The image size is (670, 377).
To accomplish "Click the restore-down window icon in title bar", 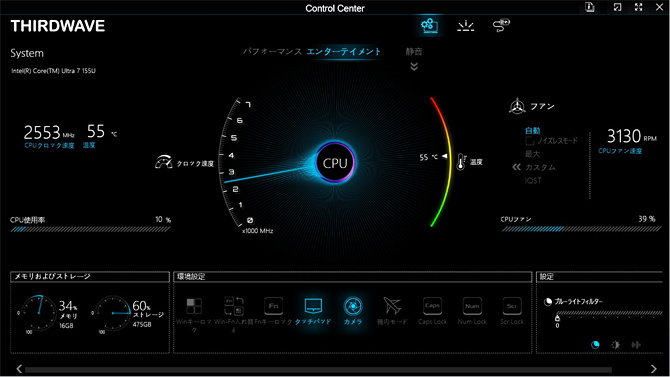I will point(617,7).
